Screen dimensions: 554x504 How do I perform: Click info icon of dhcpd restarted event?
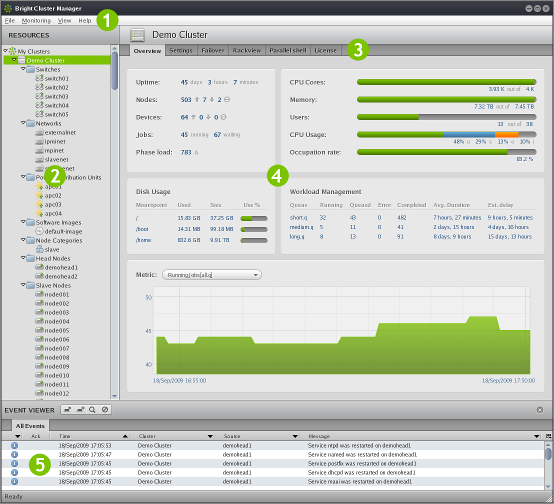tap(14, 472)
